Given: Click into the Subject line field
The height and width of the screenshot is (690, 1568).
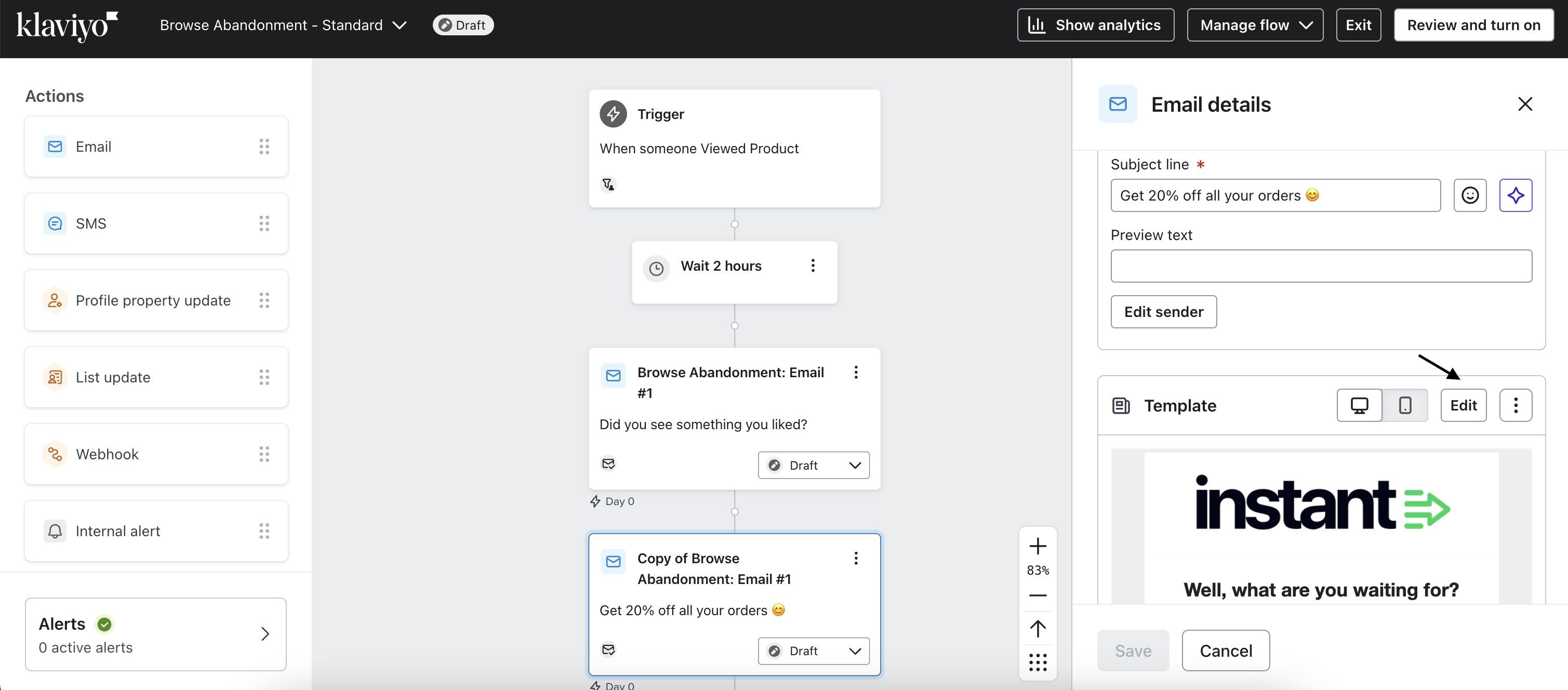Looking at the screenshot, I should 1275,195.
